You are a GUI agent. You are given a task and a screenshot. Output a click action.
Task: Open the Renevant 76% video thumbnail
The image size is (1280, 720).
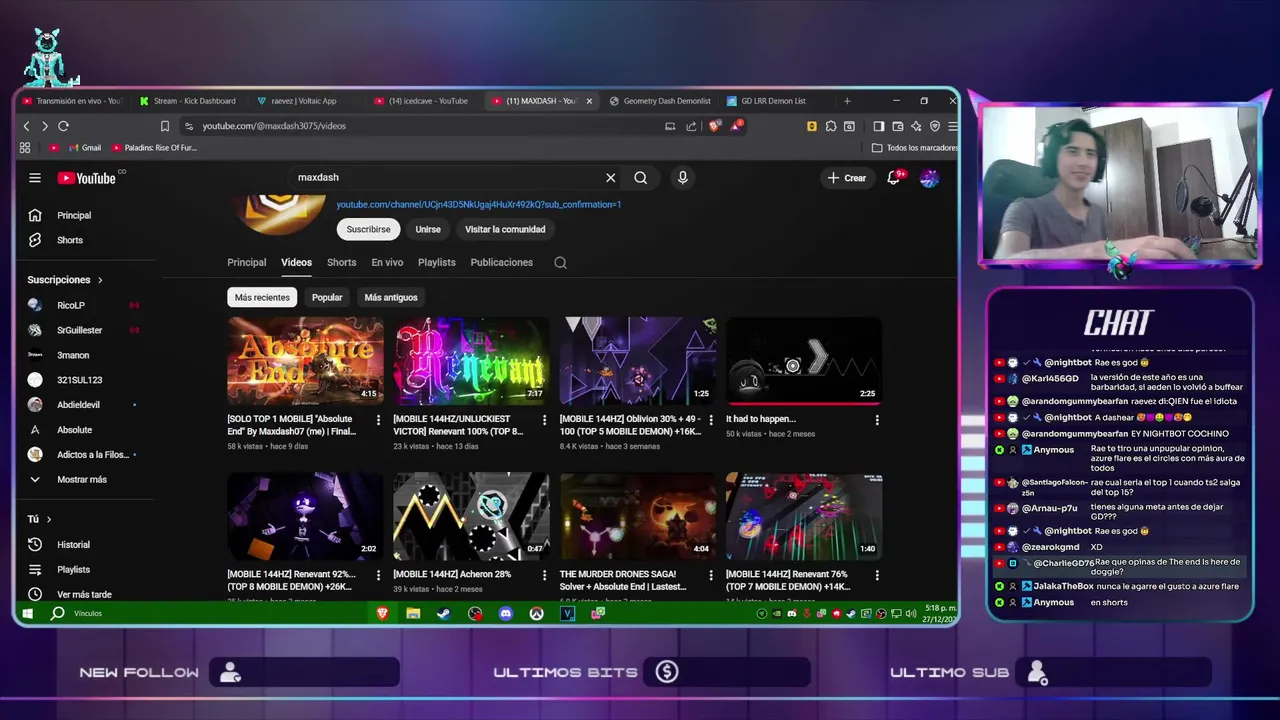coord(804,516)
